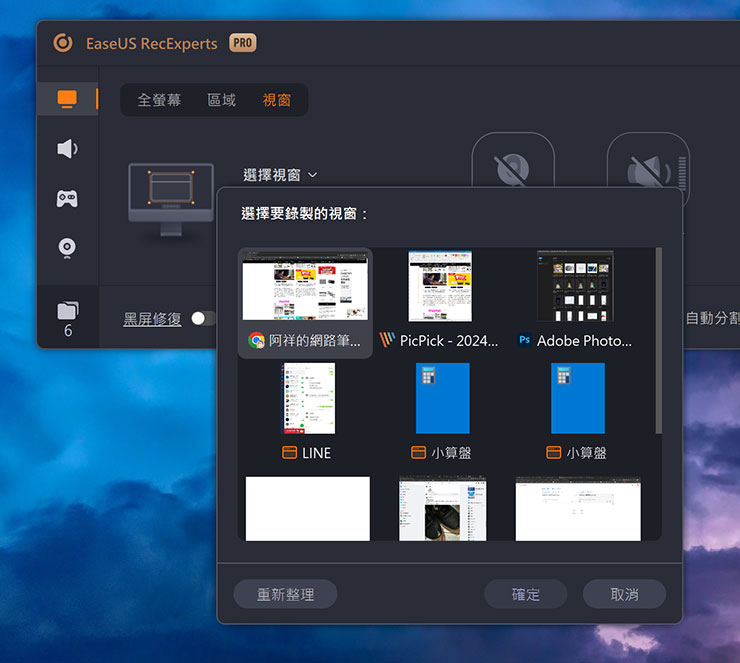Open the game recording mode in the sidebar

[x=67, y=198]
